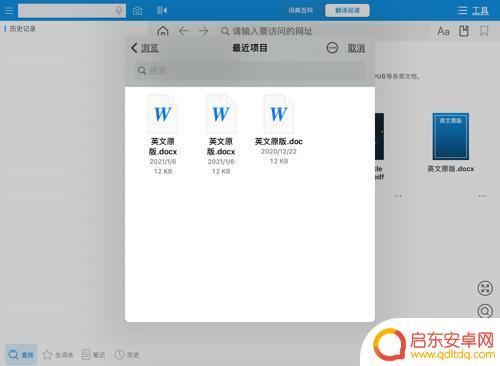This screenshot has width=500, height=366.
Task: Click the 2020/12/22 date label
Action: coord(279,151)
